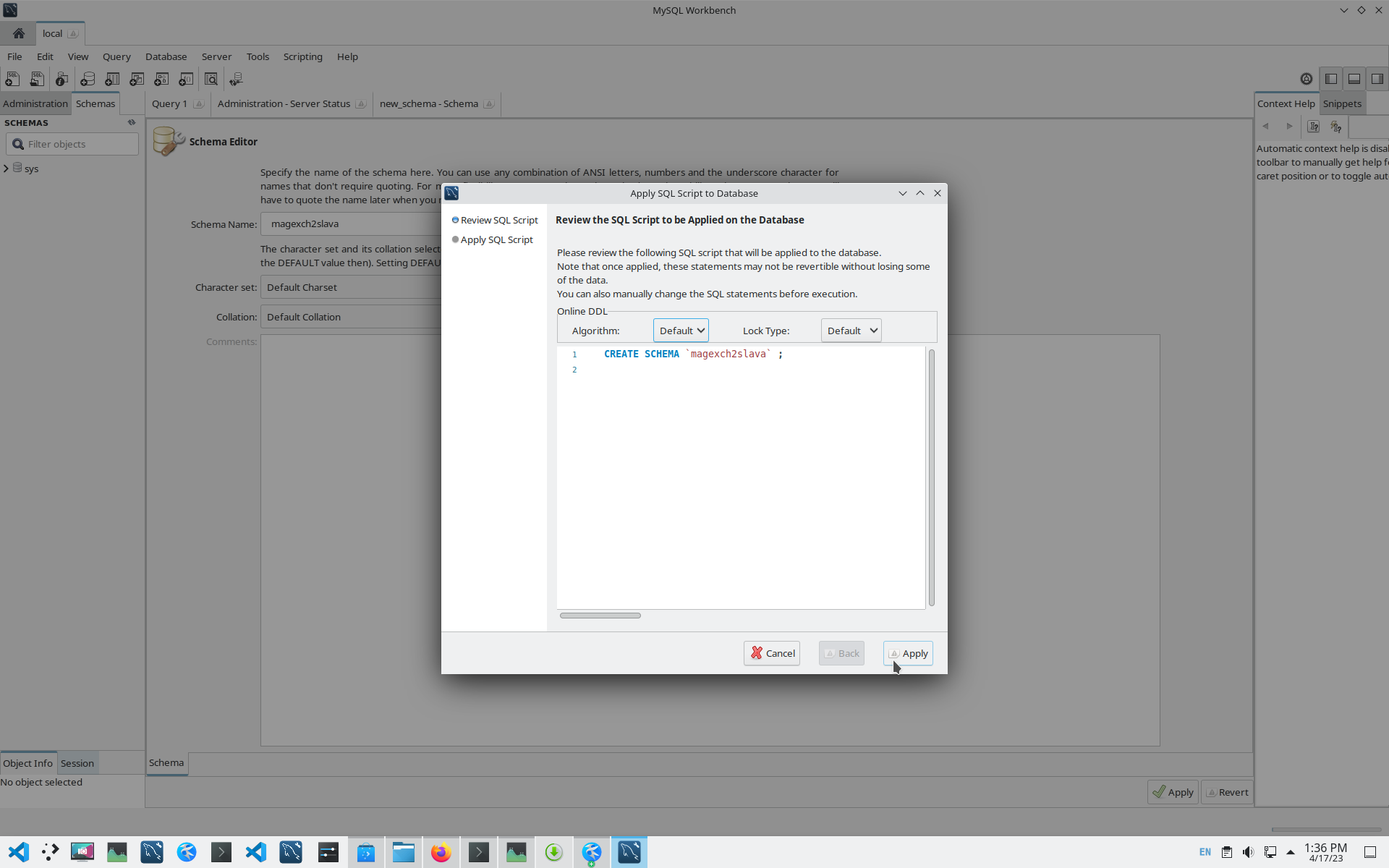Click the reconnect to DBMS icon
The width and height of the screenshot is (1389, 868).
click(236, 79)
